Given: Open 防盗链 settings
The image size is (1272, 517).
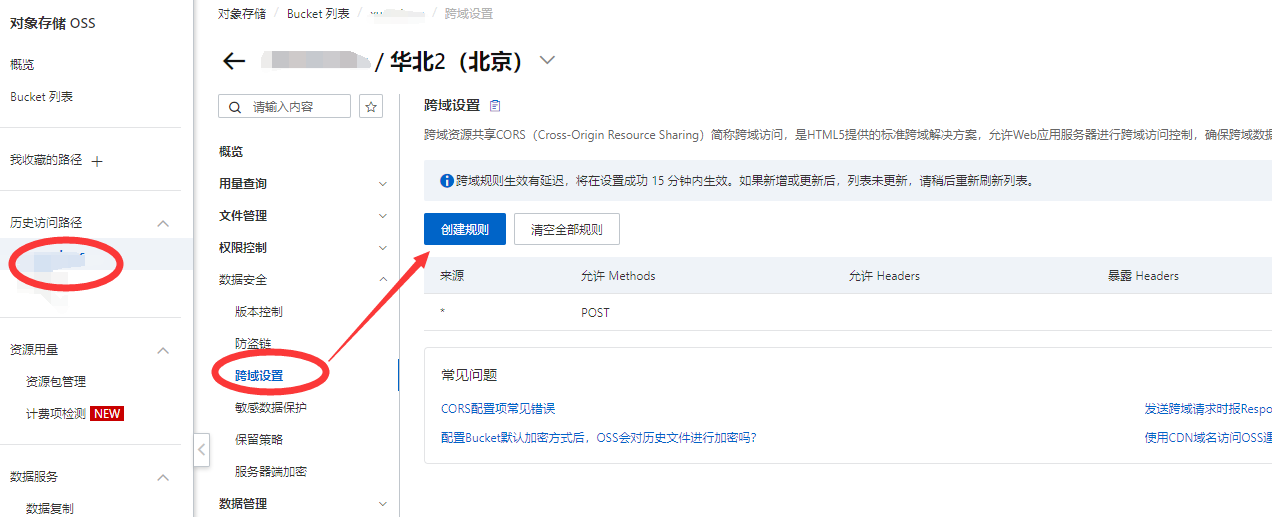Looking at the screenshot, I should (x=253, y=343).
